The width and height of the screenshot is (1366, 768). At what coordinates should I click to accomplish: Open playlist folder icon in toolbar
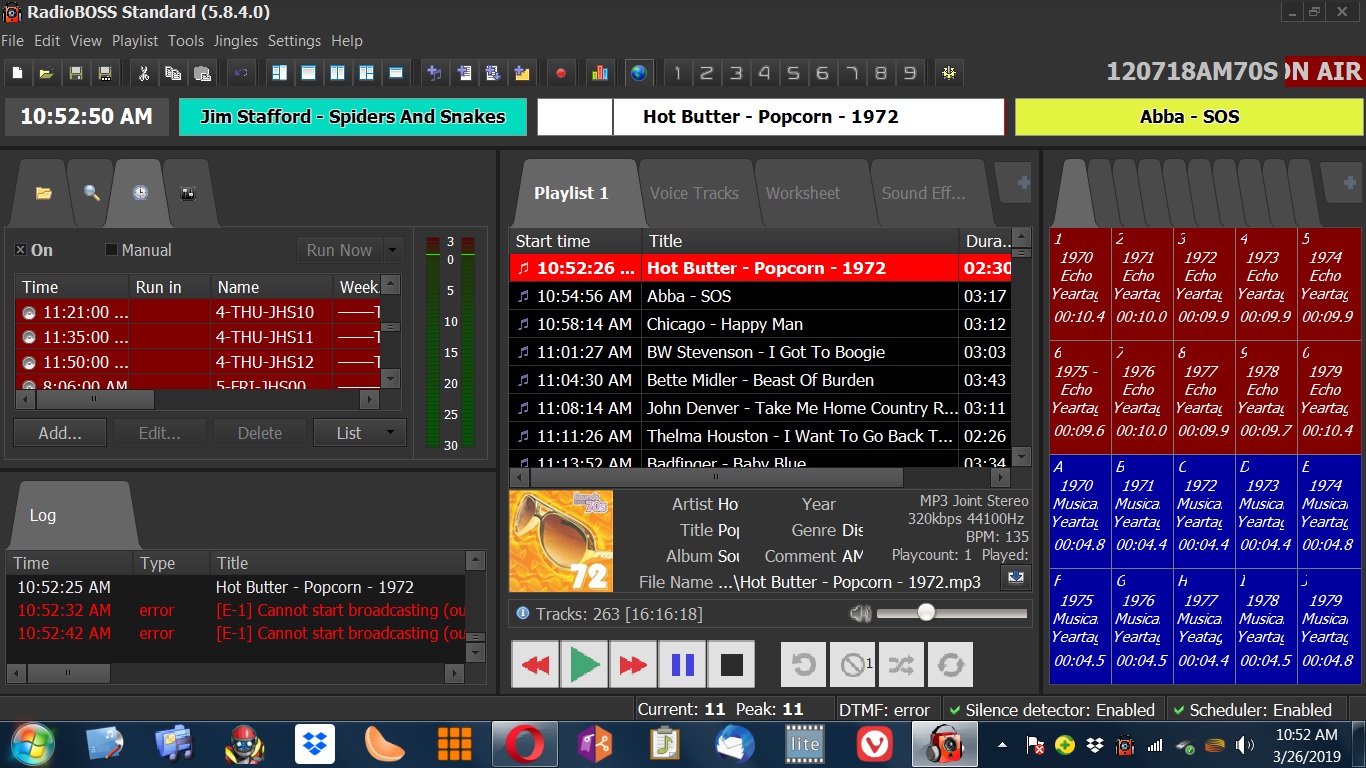click(x=46, y=73)
